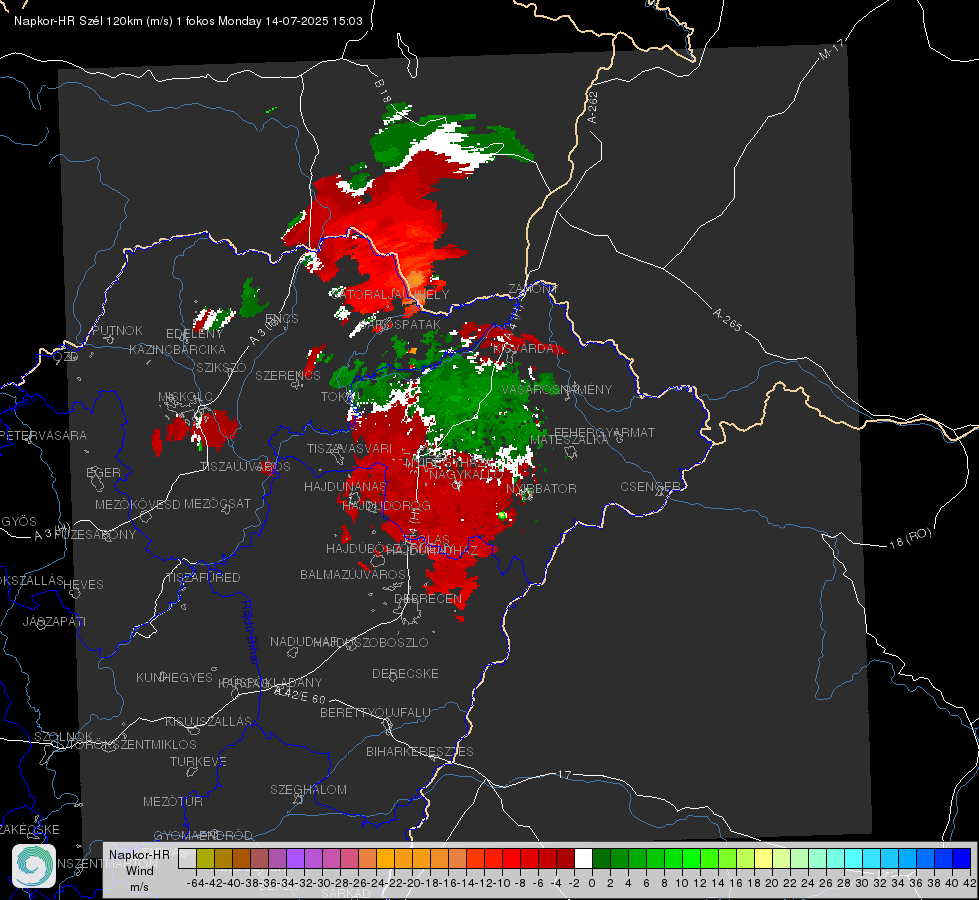
Task: Click the Napkor-HR Wind m/s legend label
Action: [139, 870]
